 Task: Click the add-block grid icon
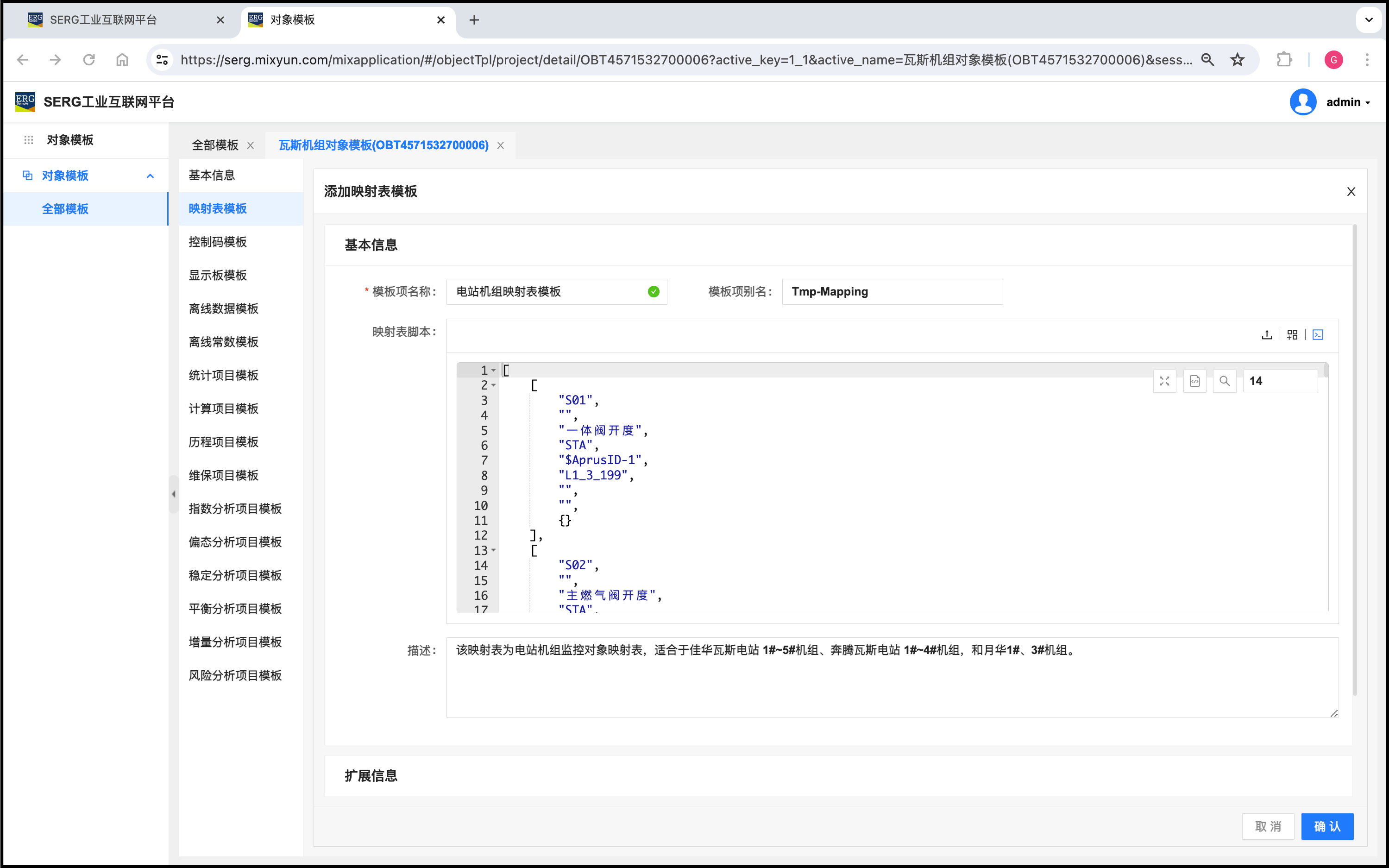[1292, 335]
